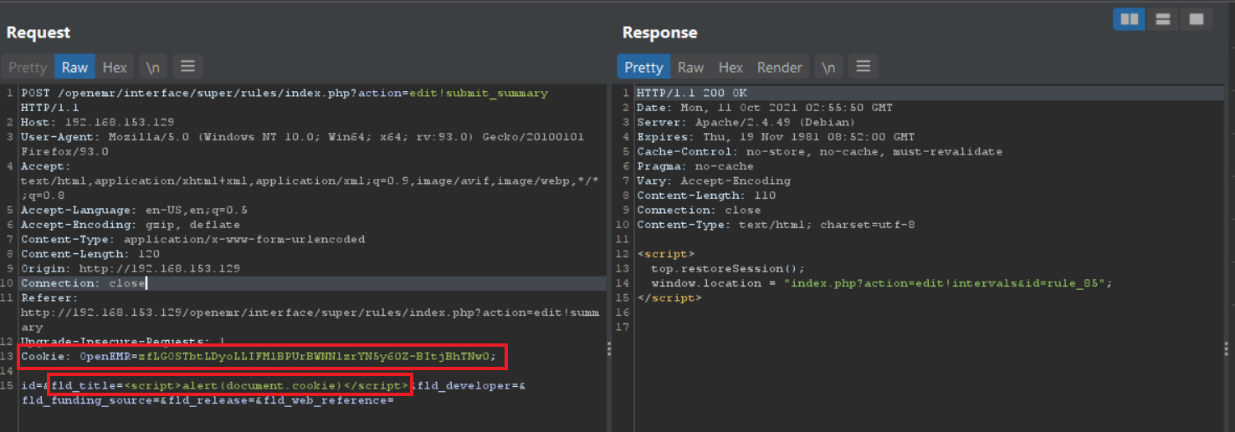1235x432 pixels.
Task: Click the Cache-Control header in response
Action: coord(819,151)
